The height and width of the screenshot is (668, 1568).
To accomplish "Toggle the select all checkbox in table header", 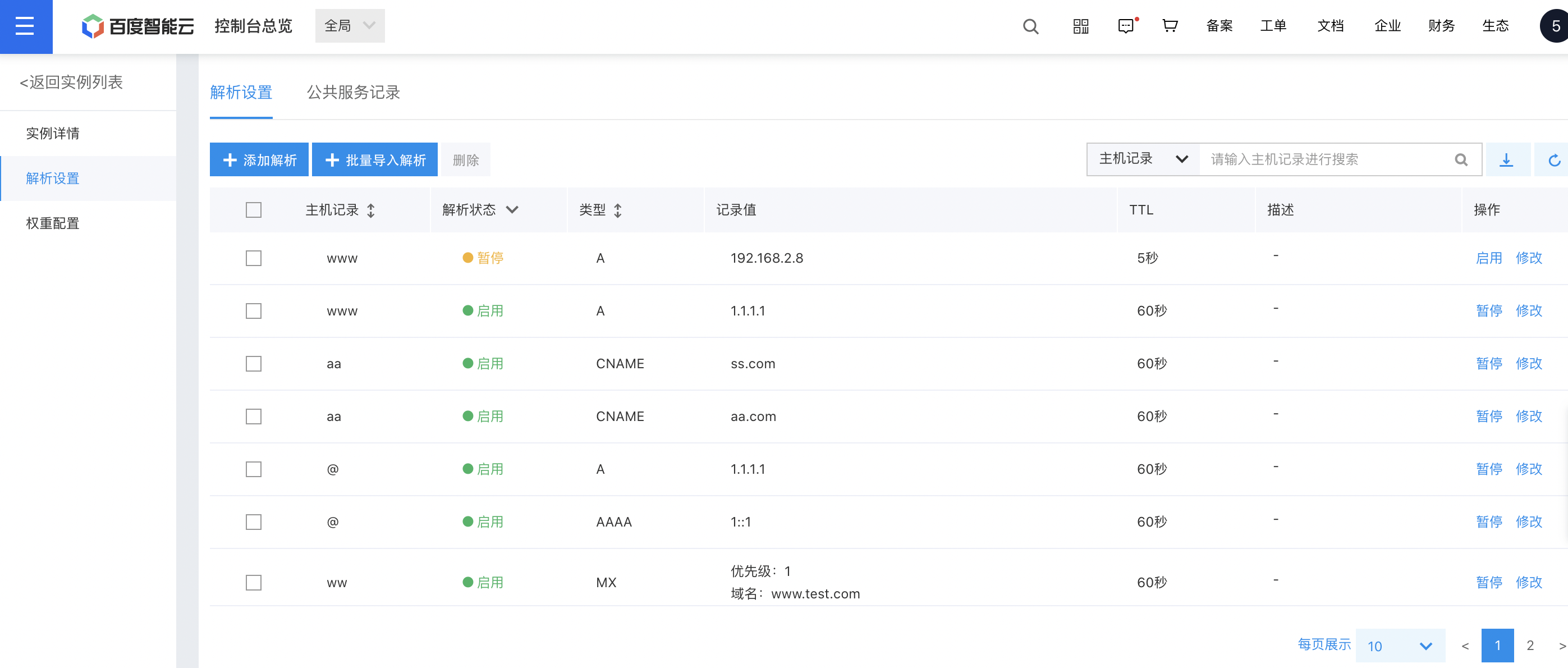I will (255, 210).
